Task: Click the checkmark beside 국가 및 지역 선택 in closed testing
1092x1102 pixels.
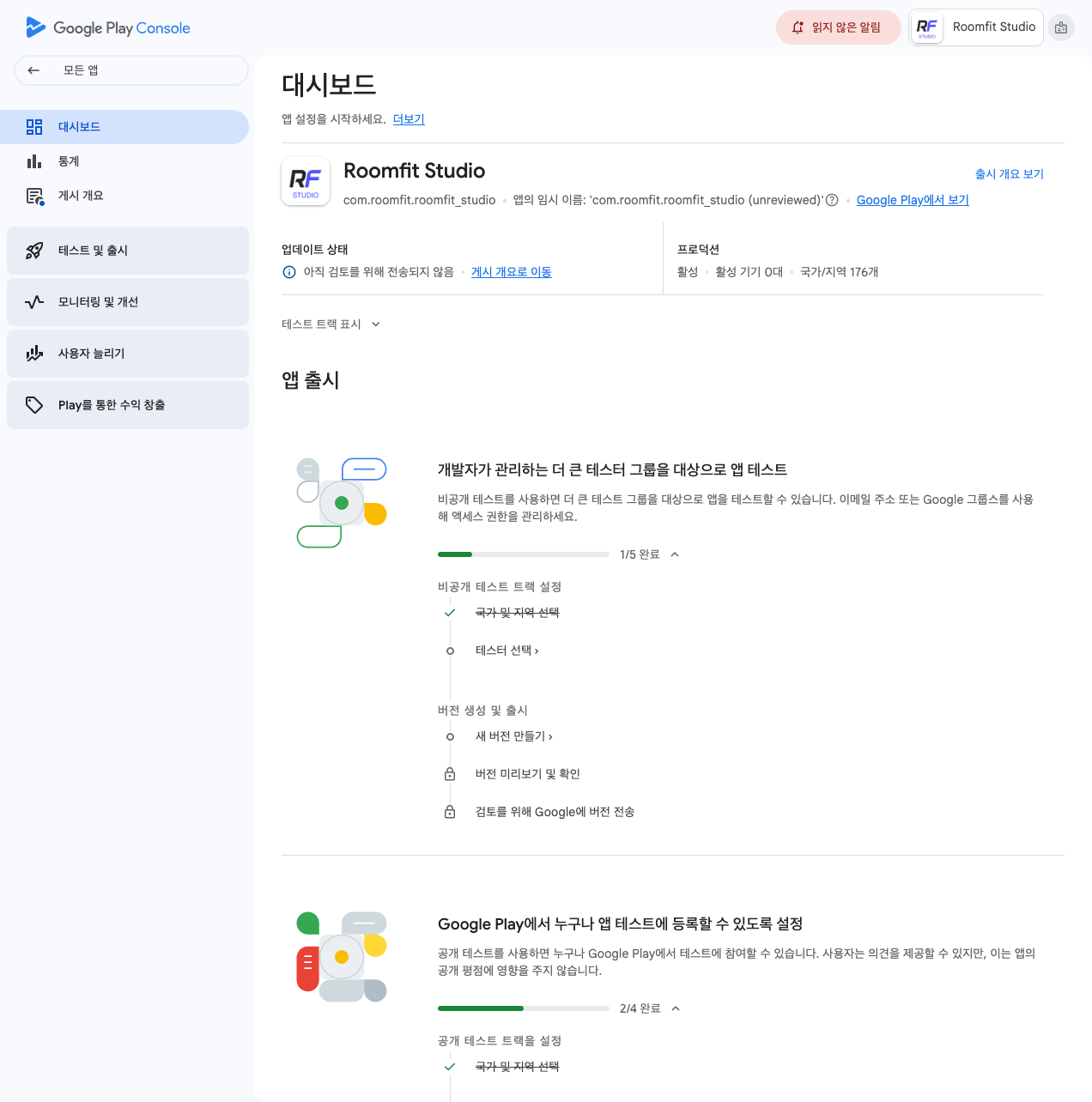Action: click(450, 613)
